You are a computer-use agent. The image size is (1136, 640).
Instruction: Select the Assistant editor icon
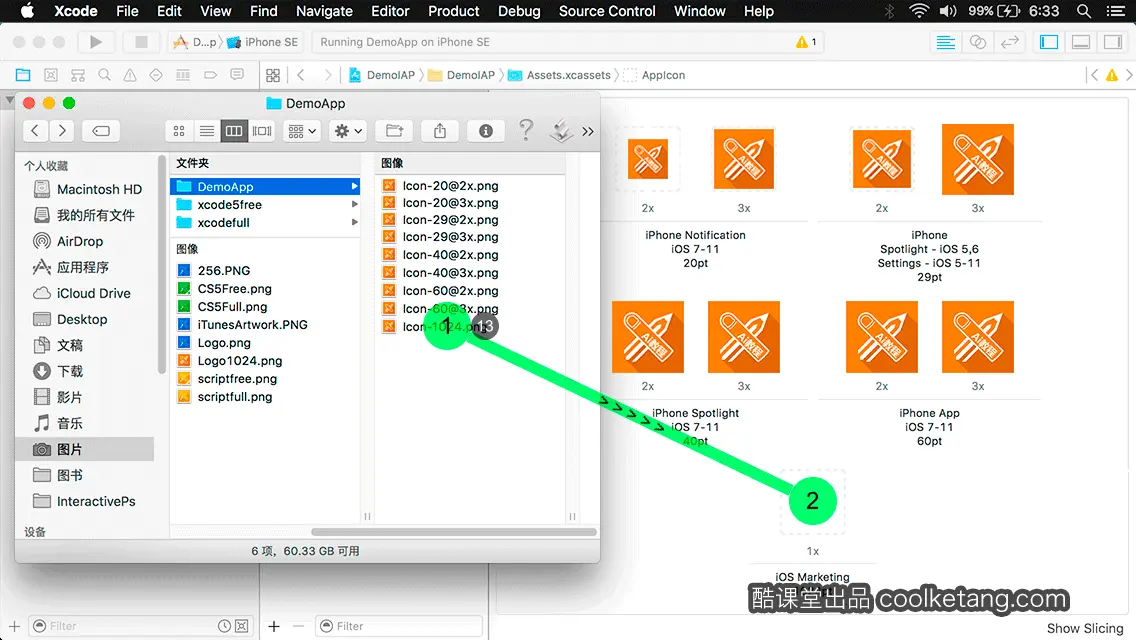click(977, 42)
